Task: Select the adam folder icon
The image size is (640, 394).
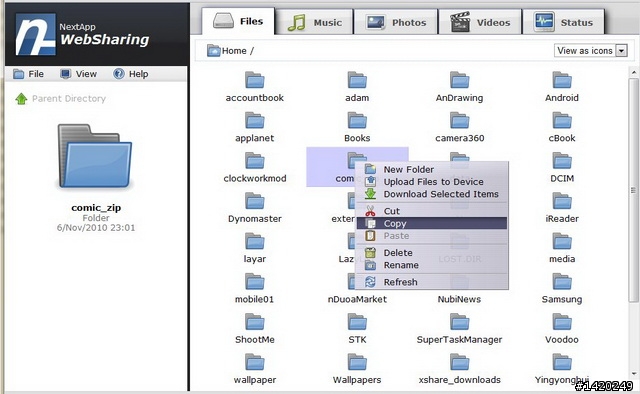Action: point(357,80)
